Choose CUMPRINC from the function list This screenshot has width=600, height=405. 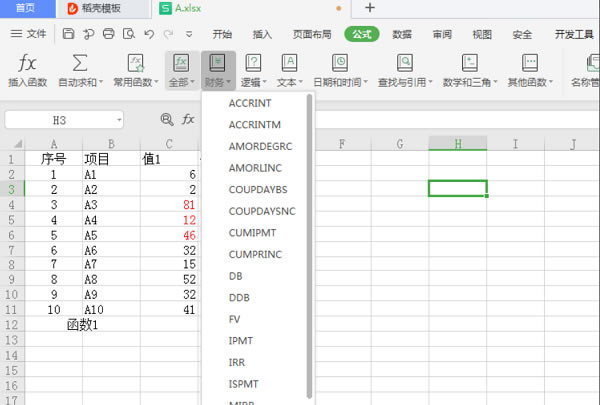(255, 255)
